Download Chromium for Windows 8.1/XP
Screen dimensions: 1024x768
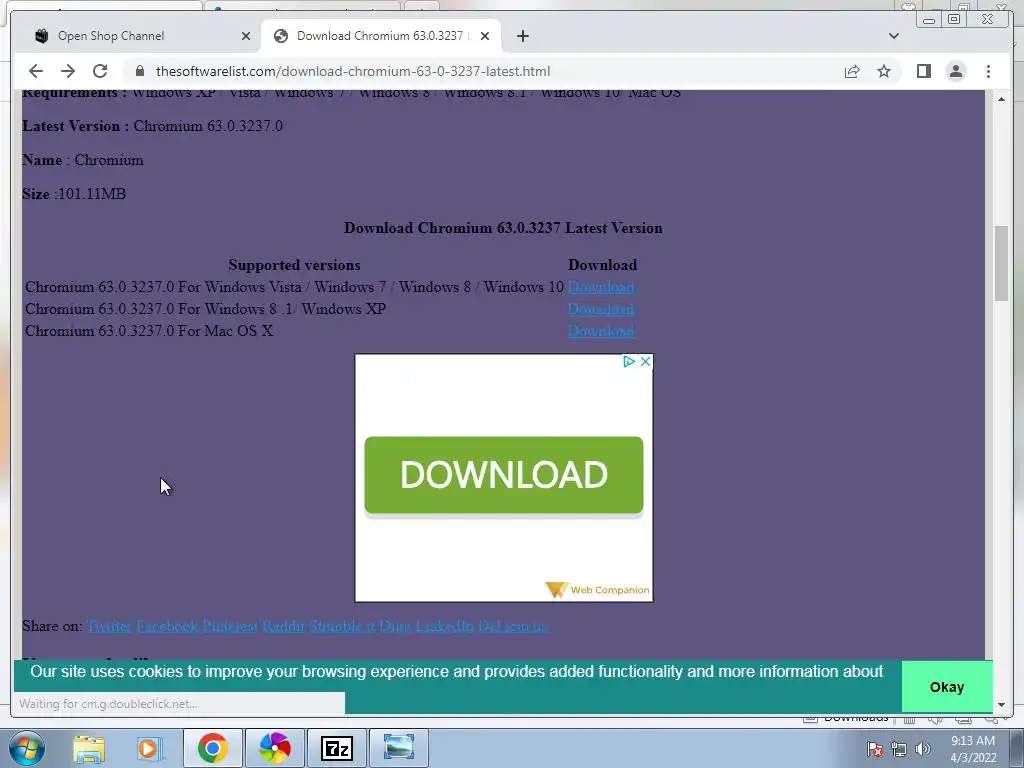[601, 309]
